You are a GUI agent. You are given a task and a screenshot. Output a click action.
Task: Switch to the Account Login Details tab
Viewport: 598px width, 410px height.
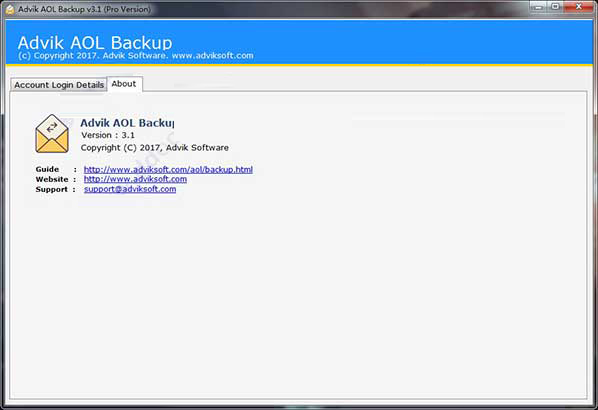[59, 85]
